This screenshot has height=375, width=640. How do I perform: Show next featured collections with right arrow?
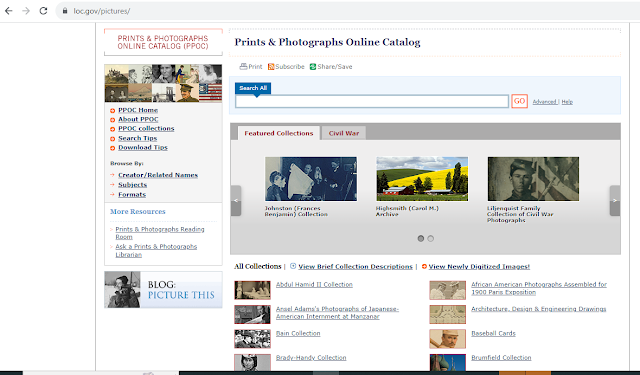615,200
